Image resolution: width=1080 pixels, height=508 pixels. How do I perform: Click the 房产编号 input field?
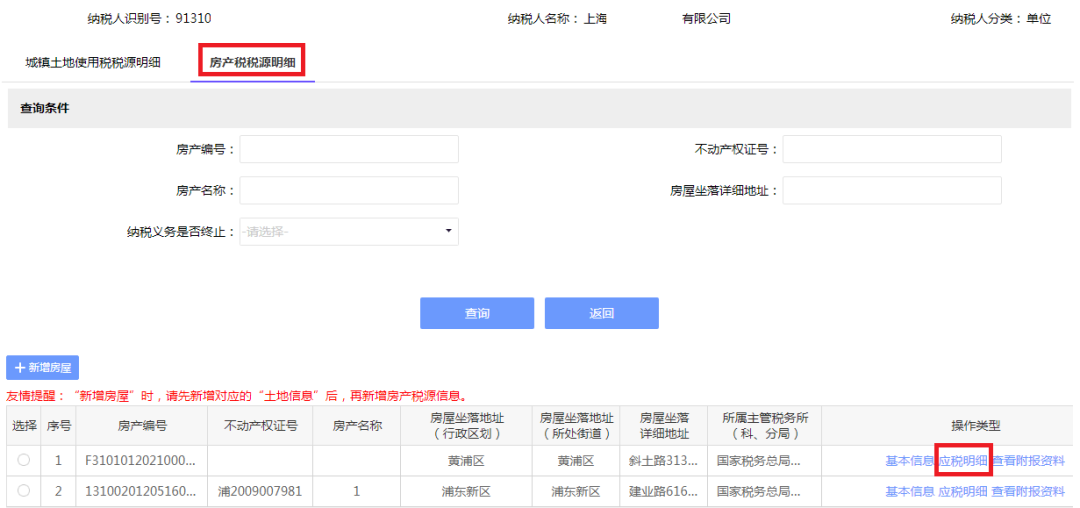click(x=349, y=149)
